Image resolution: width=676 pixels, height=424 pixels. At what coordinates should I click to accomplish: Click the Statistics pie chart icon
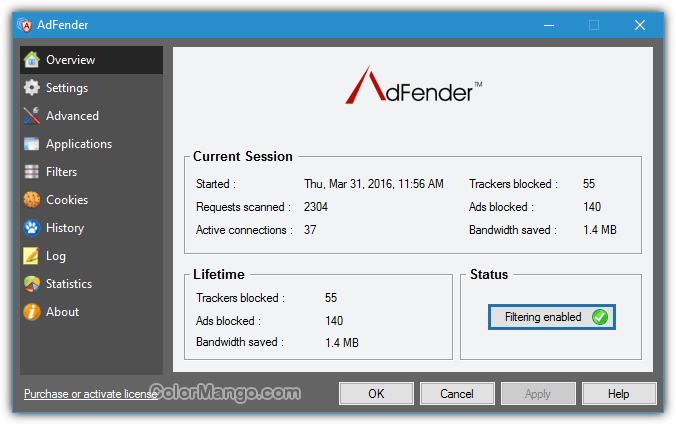[x=31, y=284]
